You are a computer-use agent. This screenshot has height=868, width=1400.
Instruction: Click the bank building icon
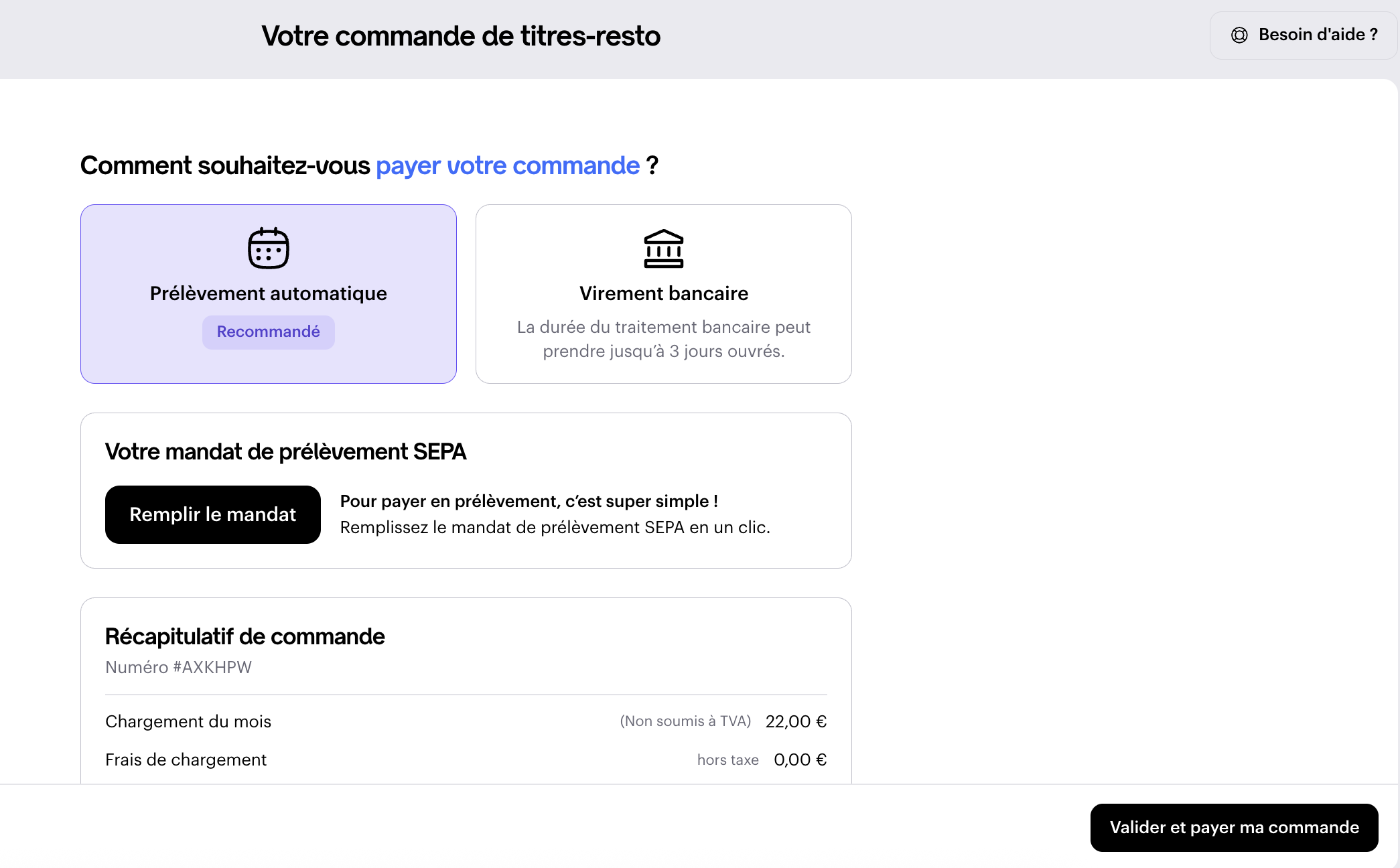663,248
